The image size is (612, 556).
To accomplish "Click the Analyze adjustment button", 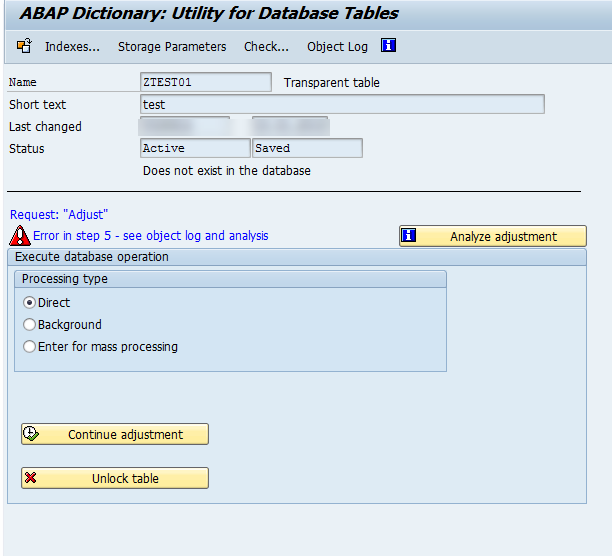I will click(493, 236).
